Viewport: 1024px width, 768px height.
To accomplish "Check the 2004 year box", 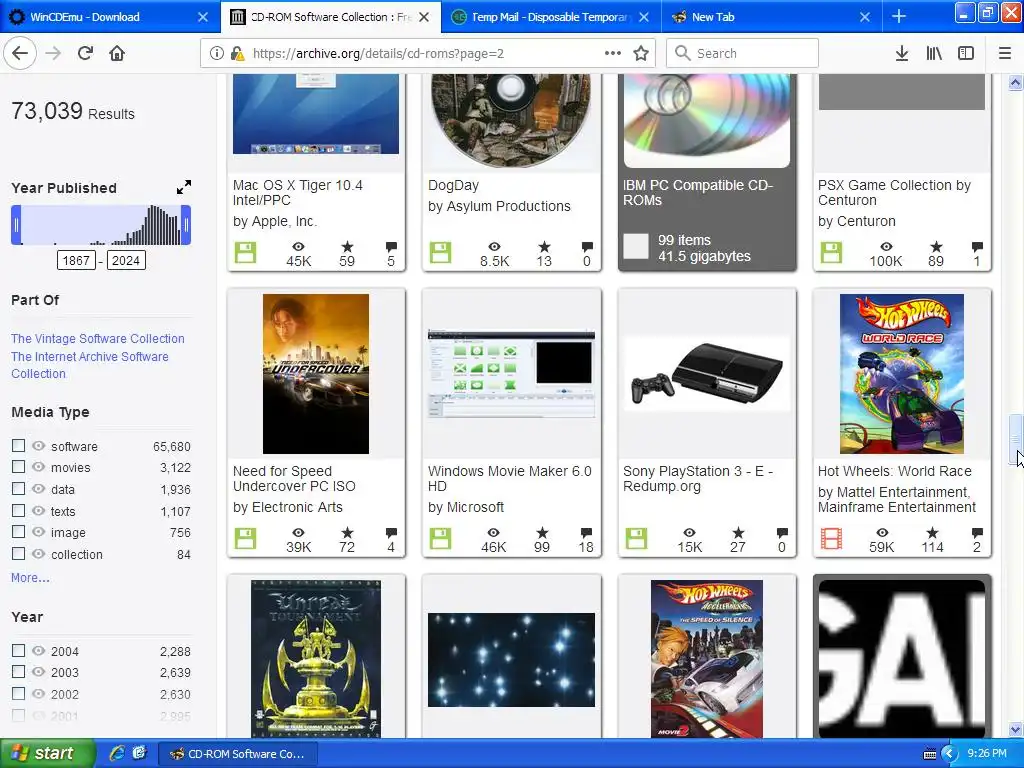I will (x=18, y=650).
